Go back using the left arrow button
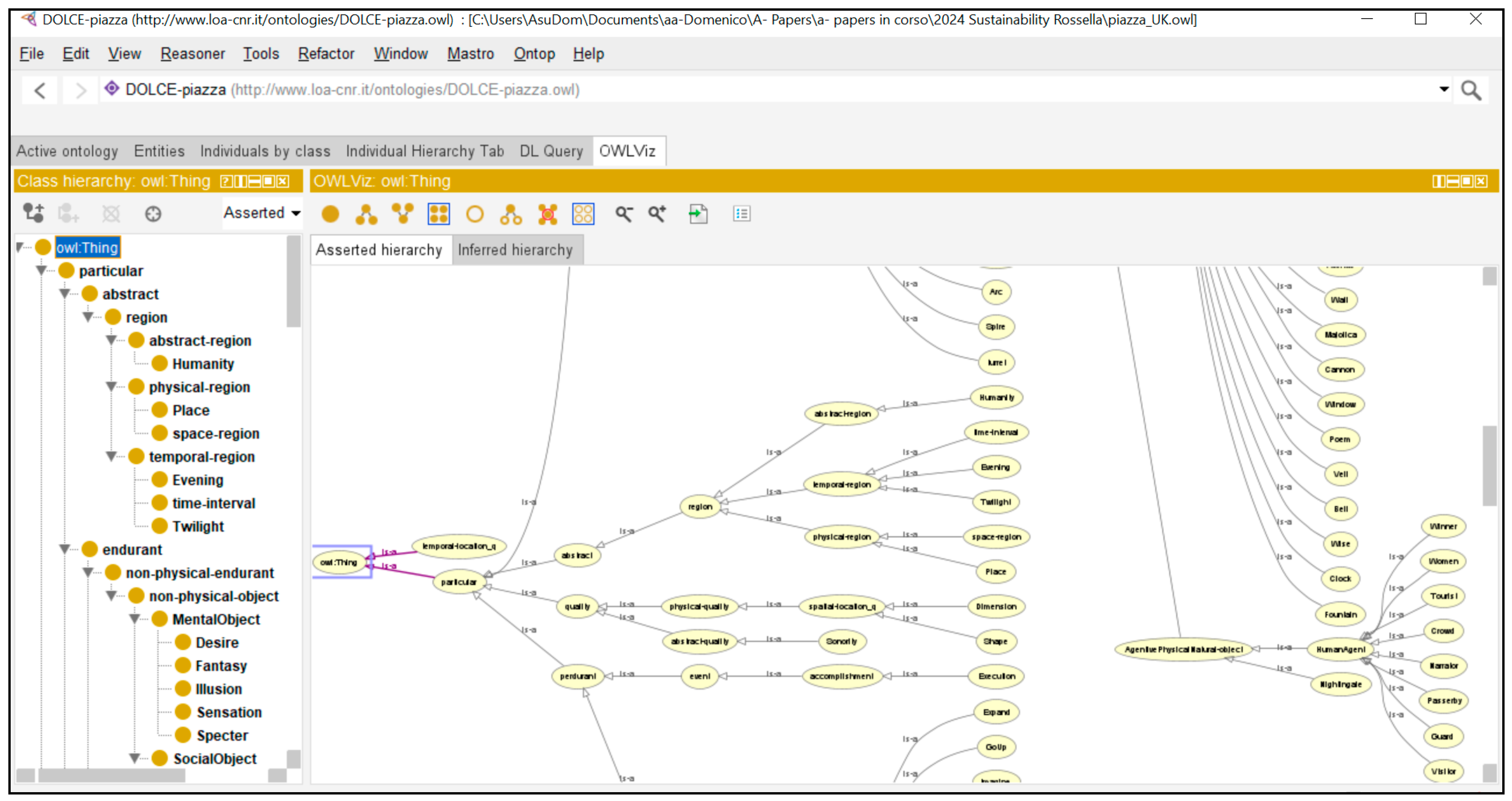The height and width of the screenshot is (801, 1512). [39, 91]
